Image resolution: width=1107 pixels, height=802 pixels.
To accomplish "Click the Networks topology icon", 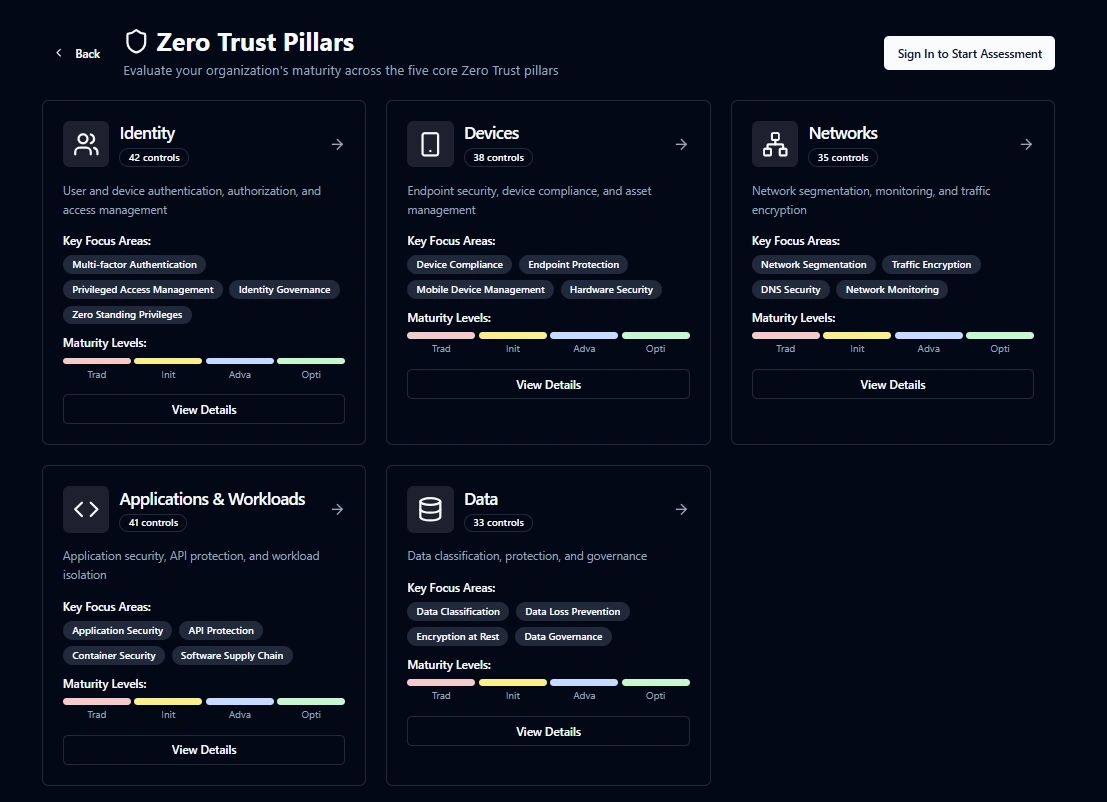I will 775,144.
